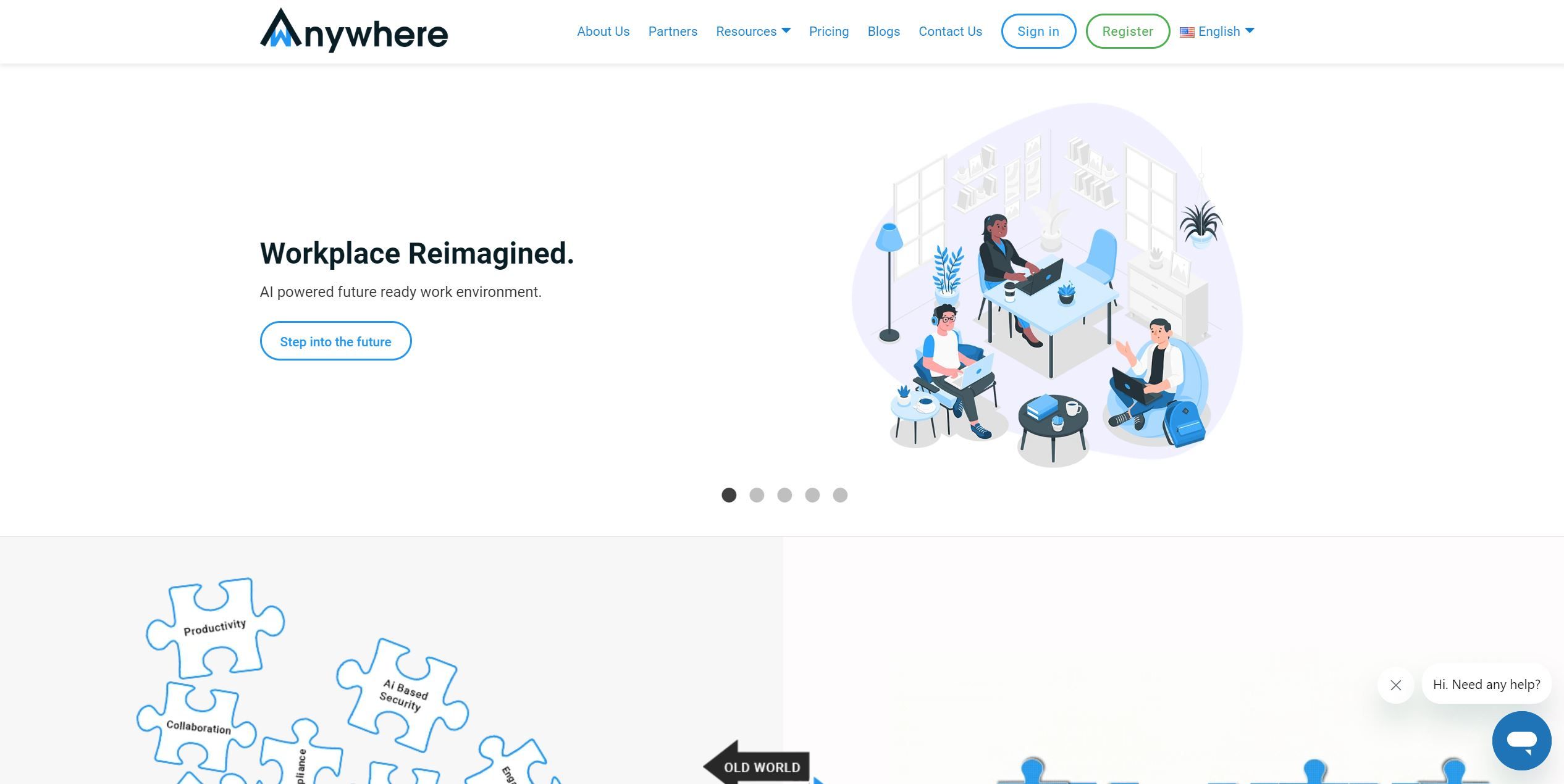Close the chat notification popup

pos(1396,684)
